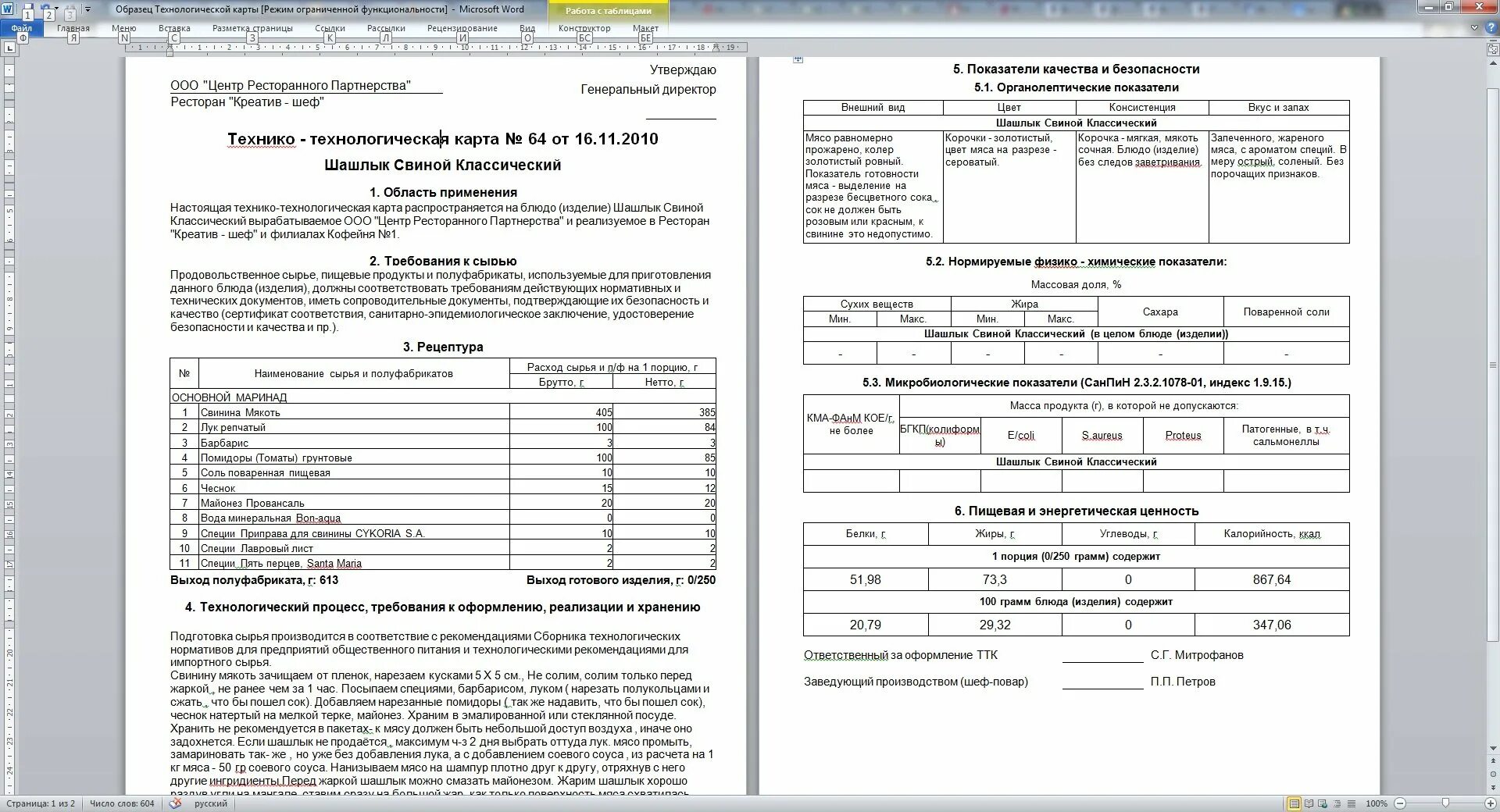This screenshot has height=812, width=1500.
Task: Switch to Web Layout view
Action: click(x=1323, y=803)
